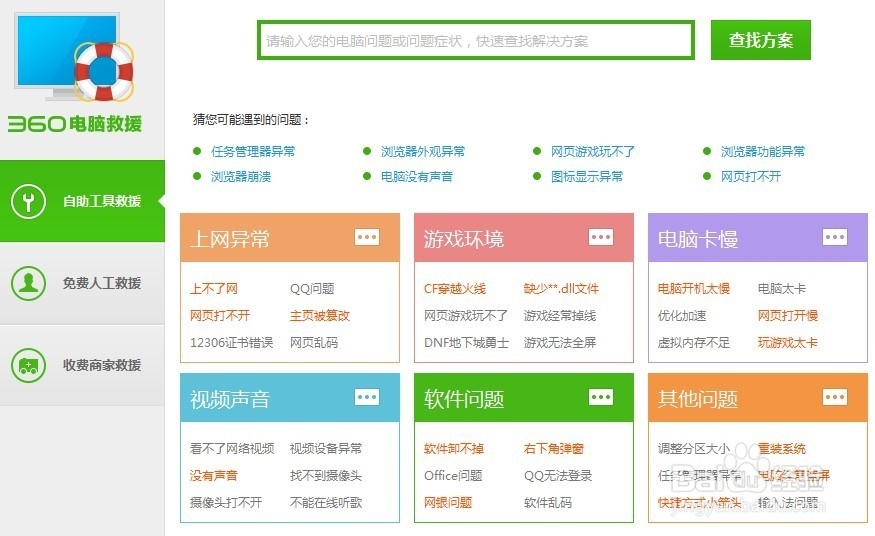Click the ambulance icon for 收费商家救援
Screen dimensions: 875x536
[x=28, y=365]
